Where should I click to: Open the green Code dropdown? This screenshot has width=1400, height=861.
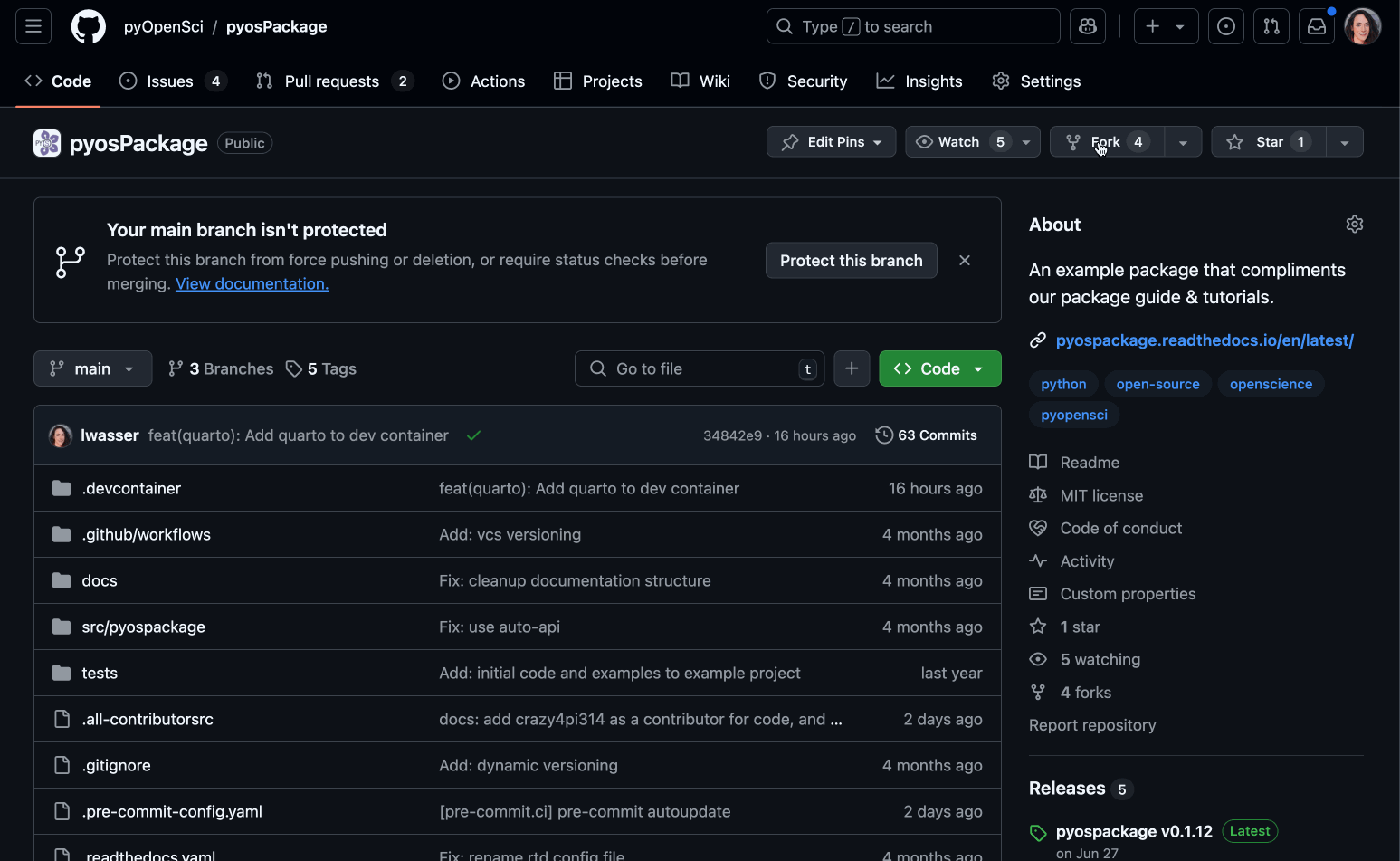pyautogui.click(x=940, y=368)
